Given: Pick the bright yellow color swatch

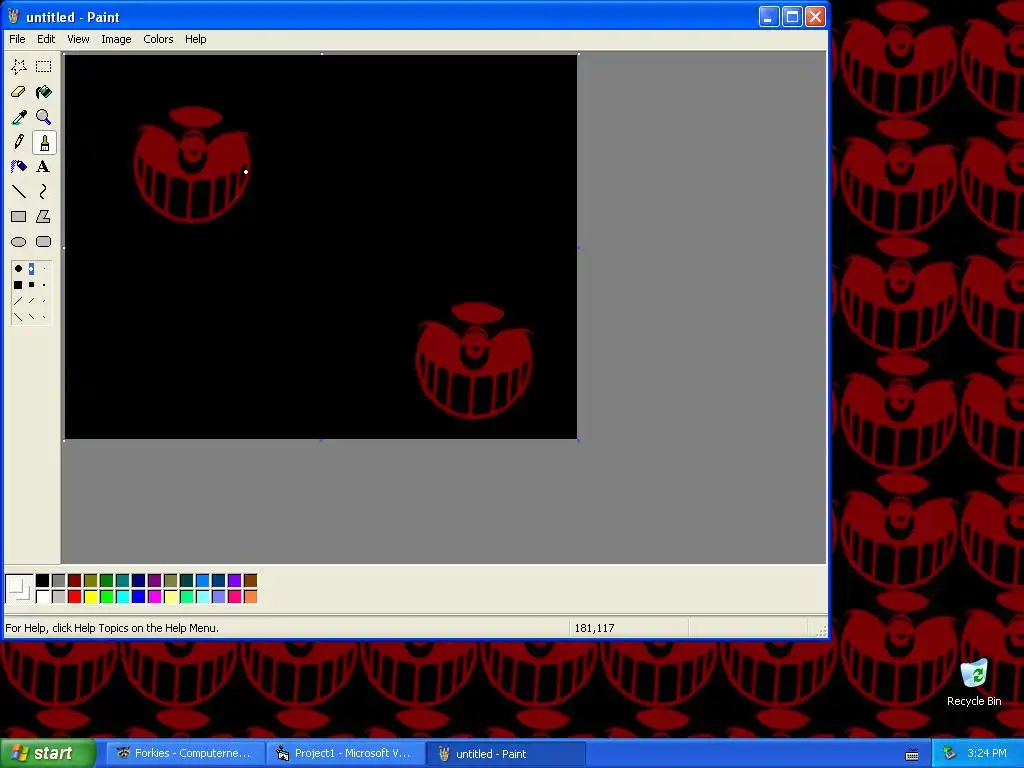Looking at the screenshot, I should [x=91, y=596].
